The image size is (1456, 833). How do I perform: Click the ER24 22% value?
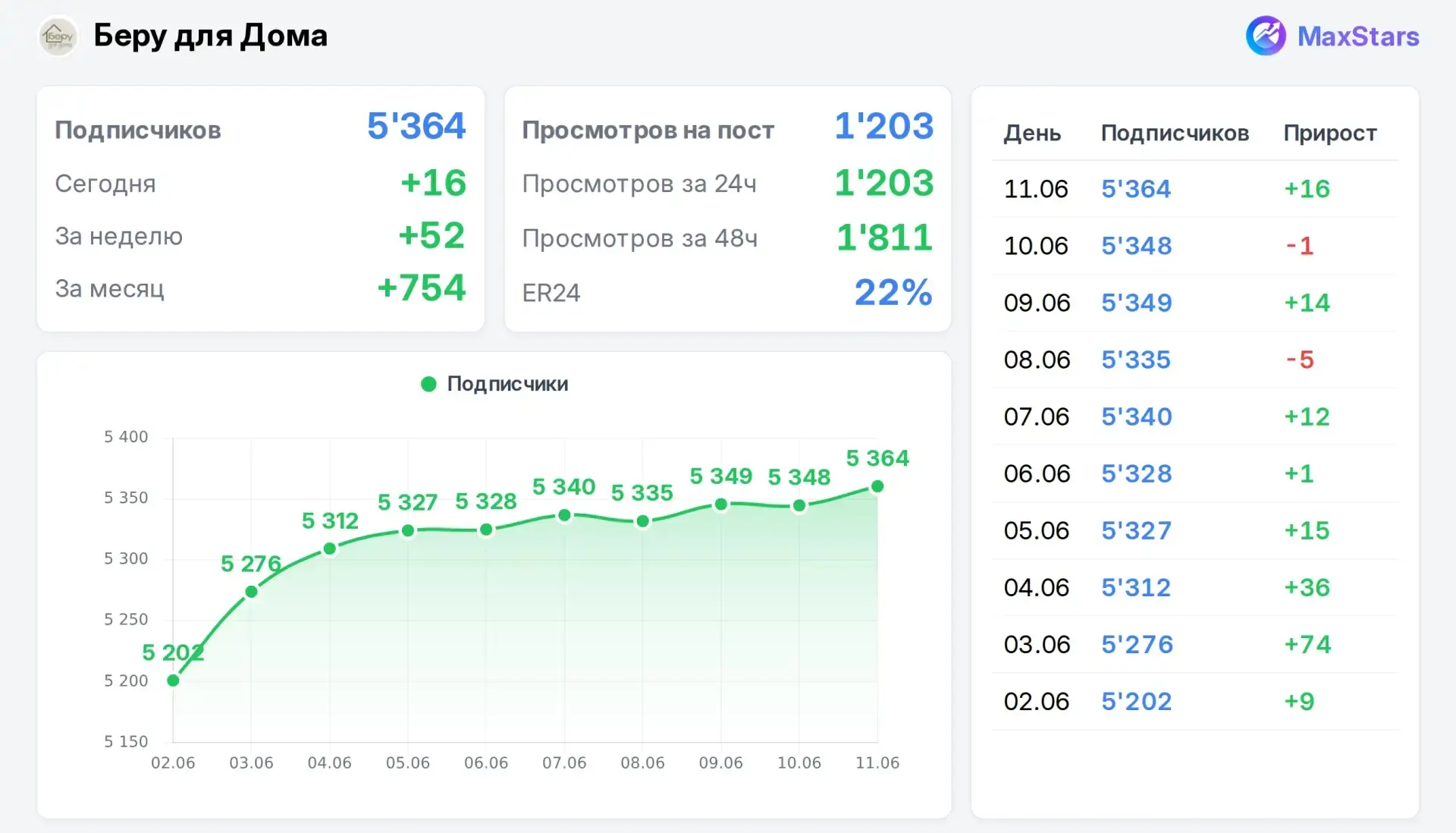point(894,292)
